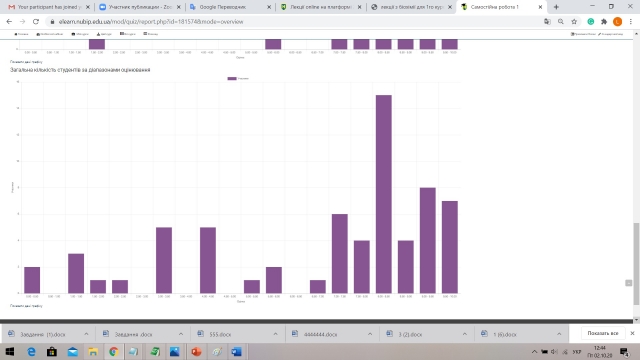Open the notification center icon

pos(624,352)
